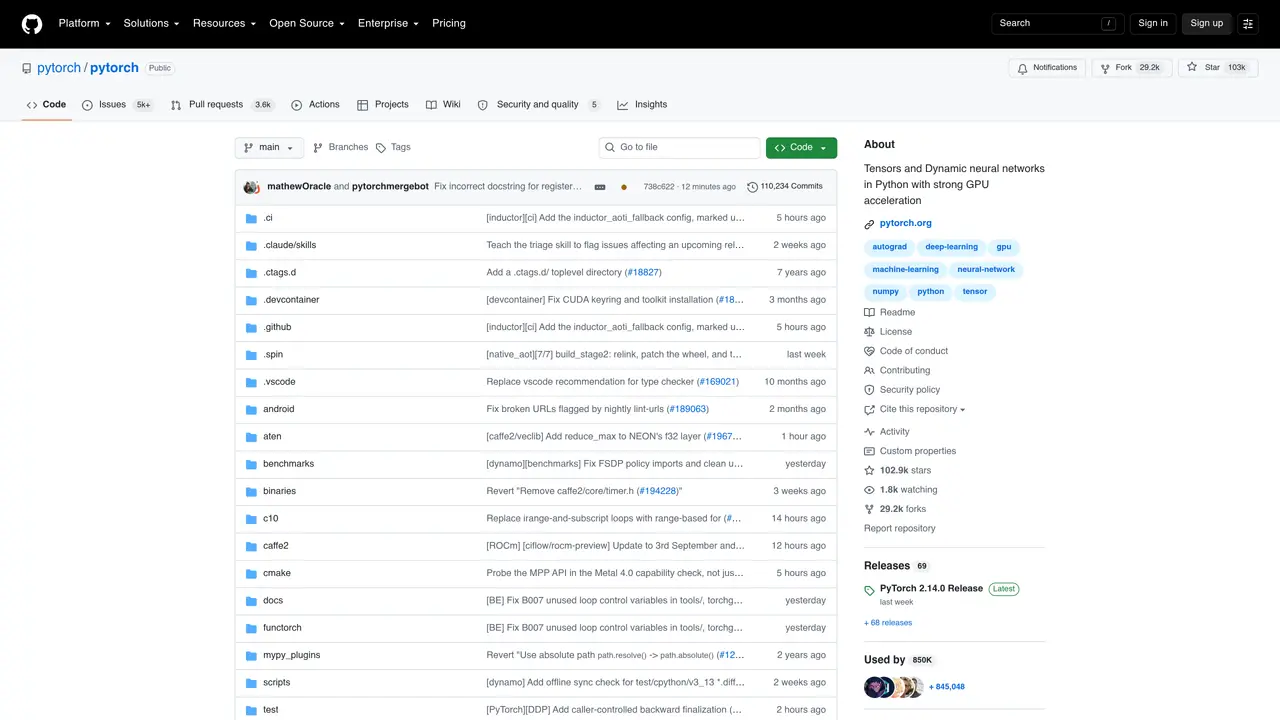Click the Sign up button
The image size is (1280, 720).
click(1206, 23)
